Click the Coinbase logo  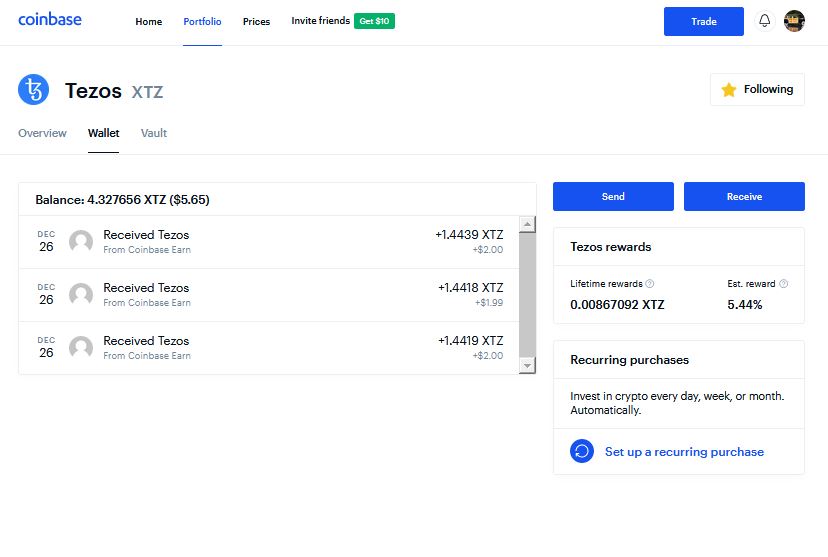point(50,20)
